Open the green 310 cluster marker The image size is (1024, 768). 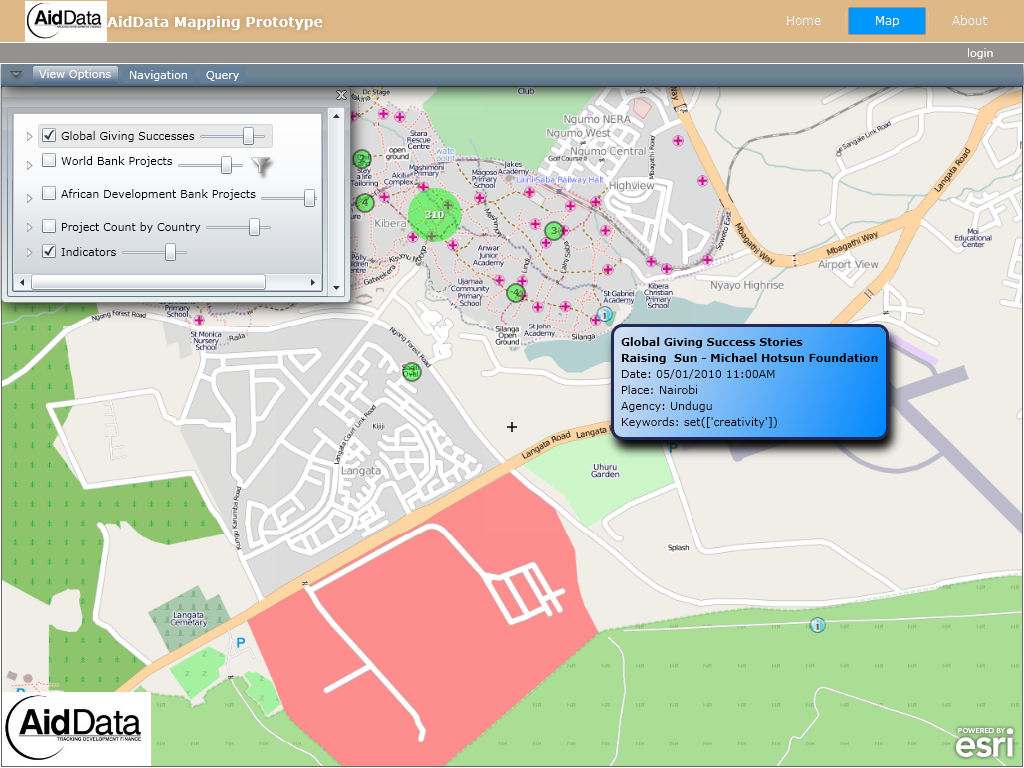434,214
